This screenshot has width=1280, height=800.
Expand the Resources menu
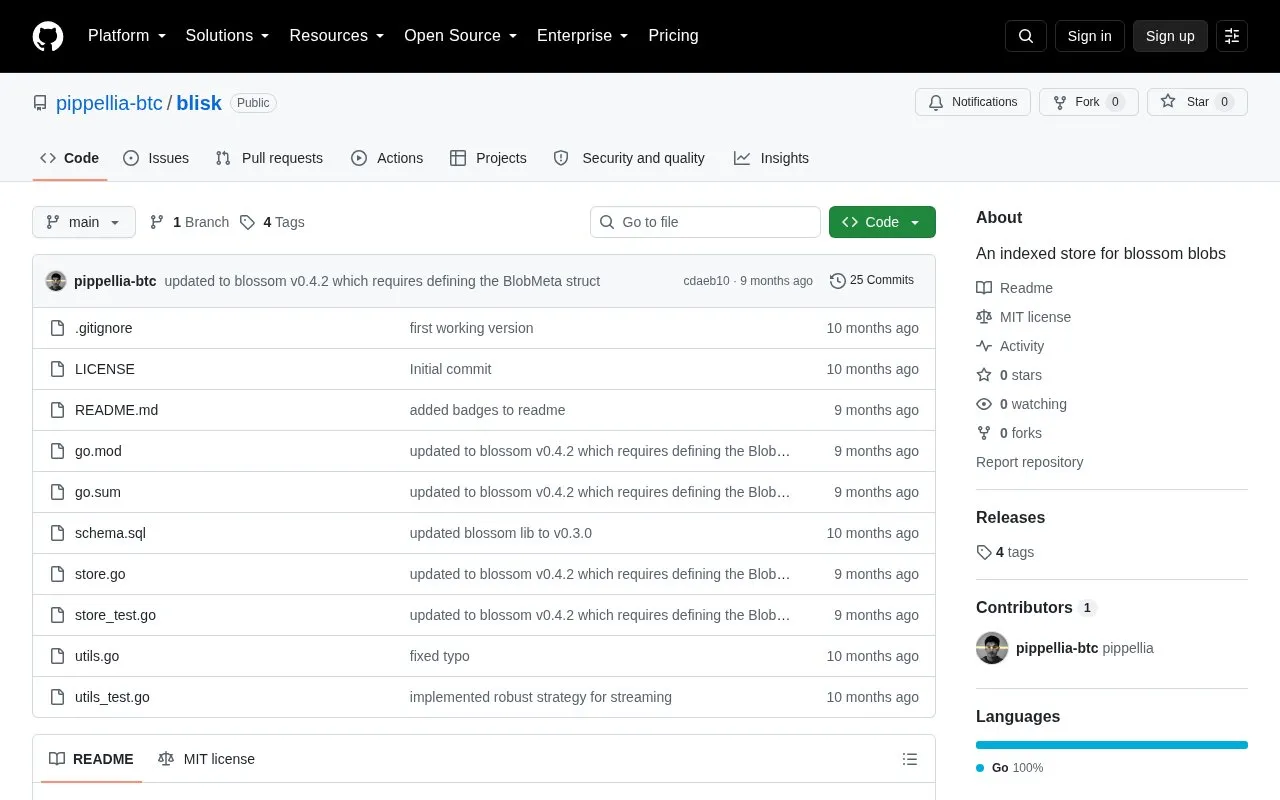click(337, 36)
